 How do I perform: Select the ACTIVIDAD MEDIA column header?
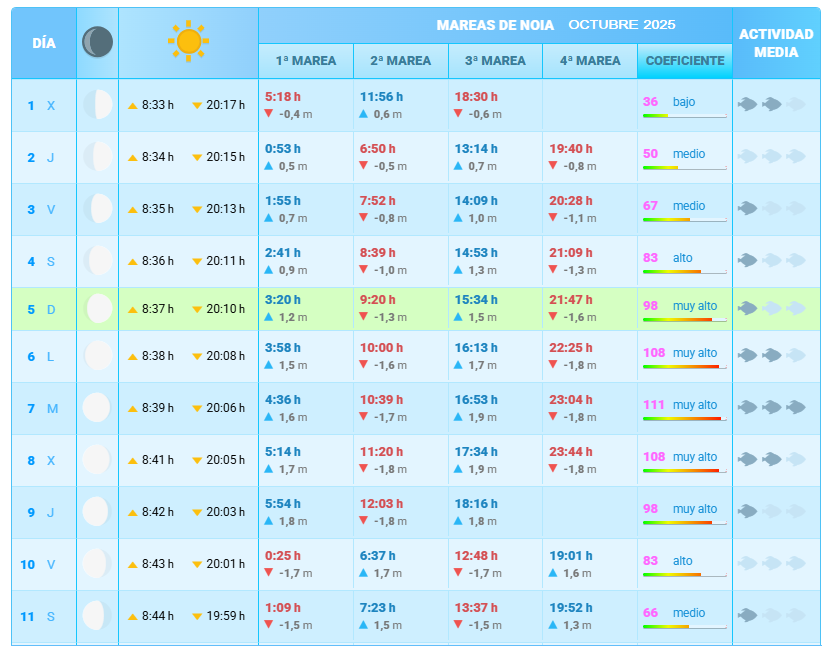[776, 42]
